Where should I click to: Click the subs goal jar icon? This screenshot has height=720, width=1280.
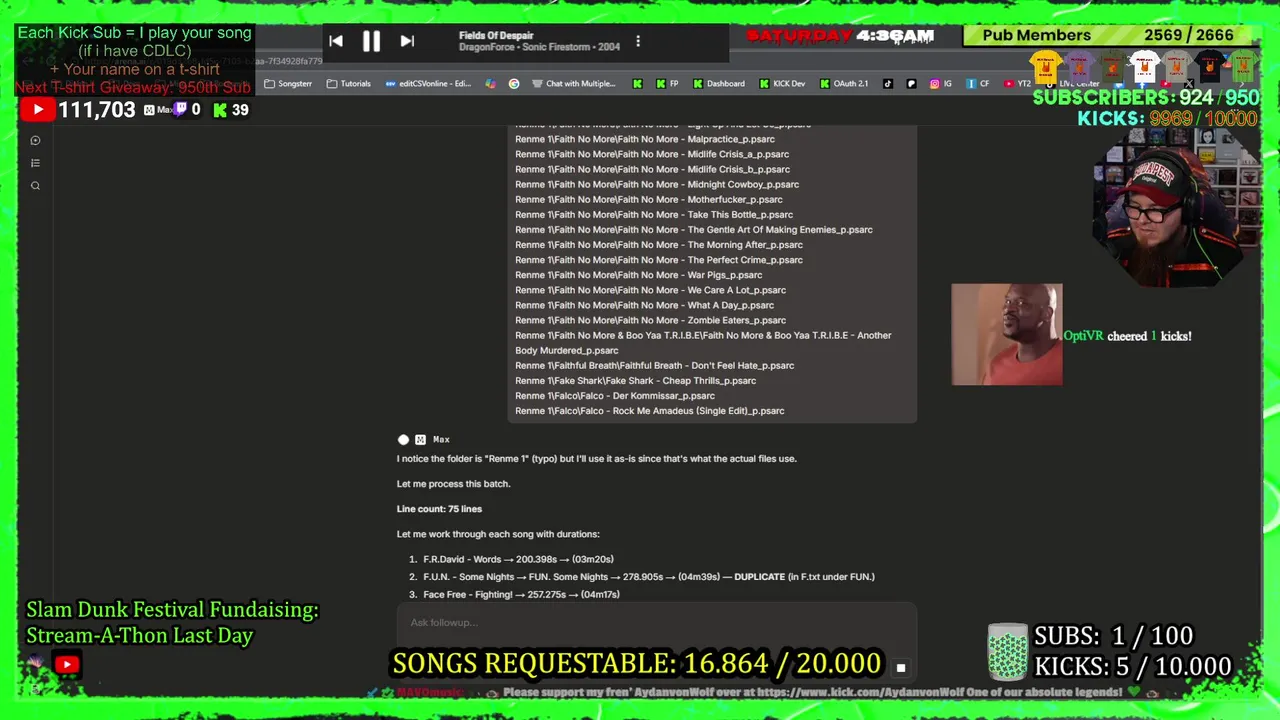[x=1007, y=653]
